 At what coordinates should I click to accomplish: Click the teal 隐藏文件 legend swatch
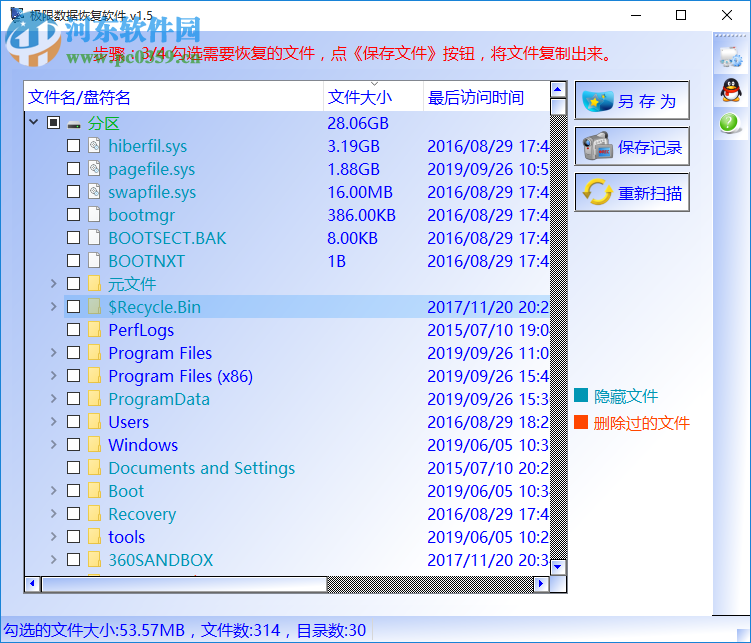(581, 395)
